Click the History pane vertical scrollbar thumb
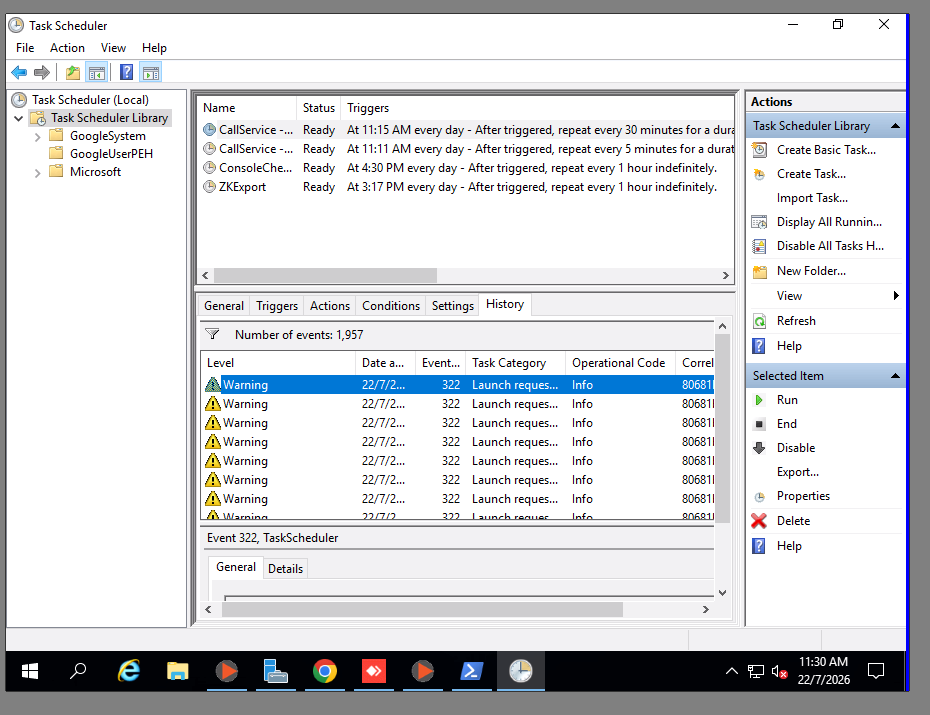The height and width of the screenshot is (715, 930). (722, 429)
